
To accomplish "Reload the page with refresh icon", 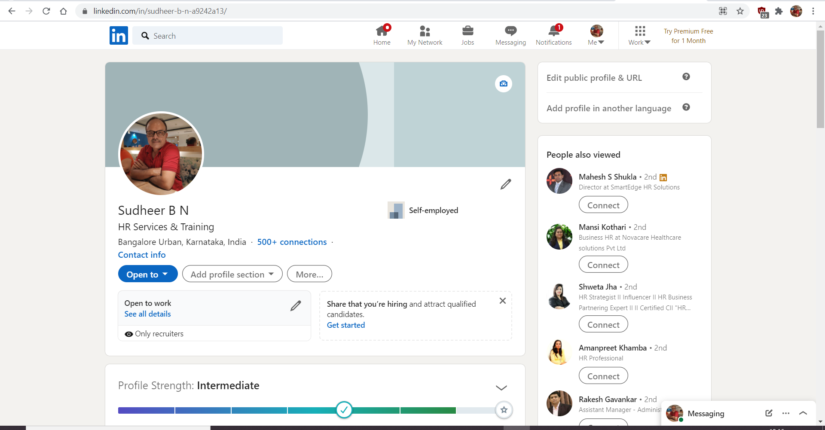I will (x=46, y=11).
